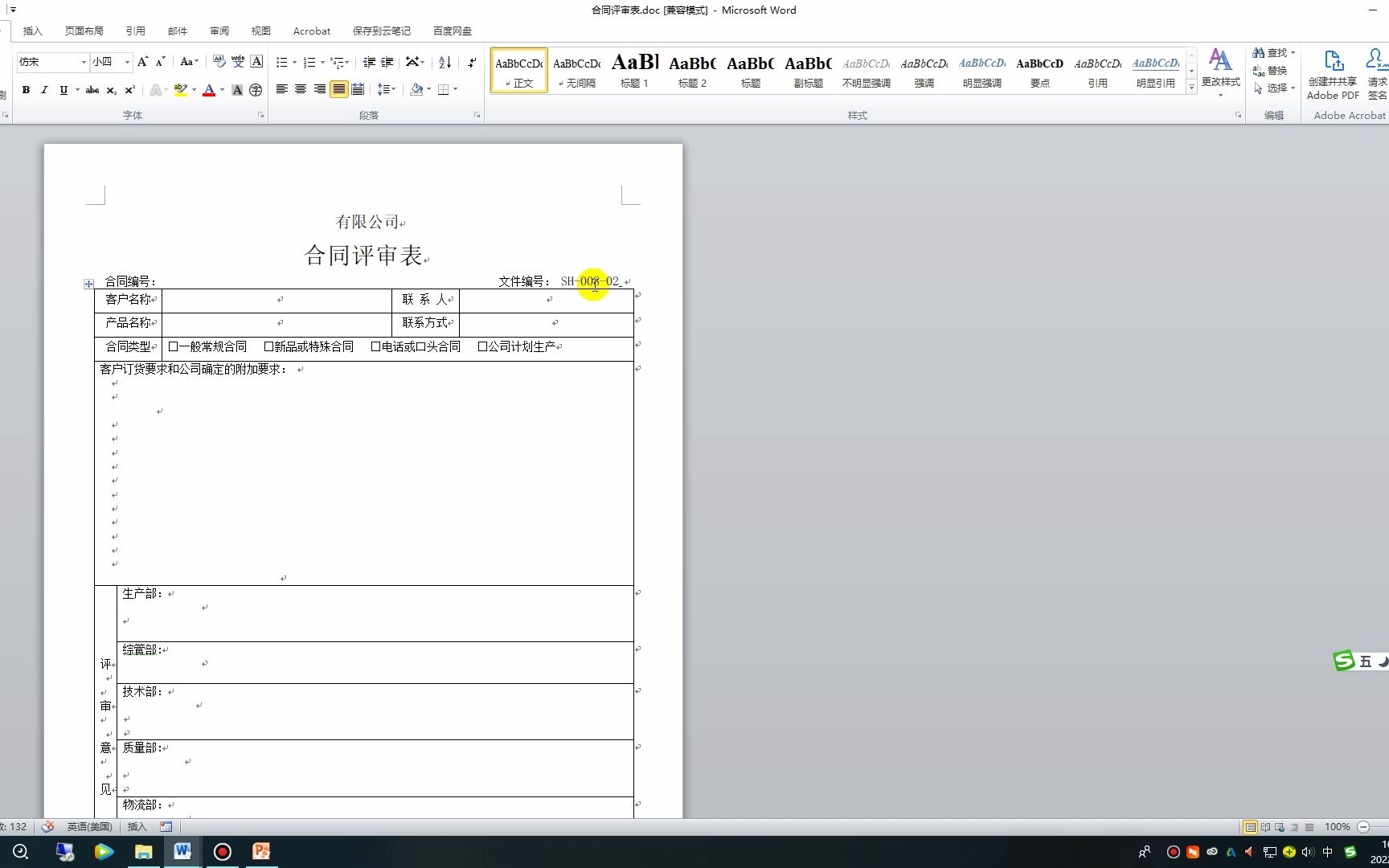The height and width of the screenshot is (868, 1389).
Task: Decrease paragraph indent
Action: [x=369, y=62]
